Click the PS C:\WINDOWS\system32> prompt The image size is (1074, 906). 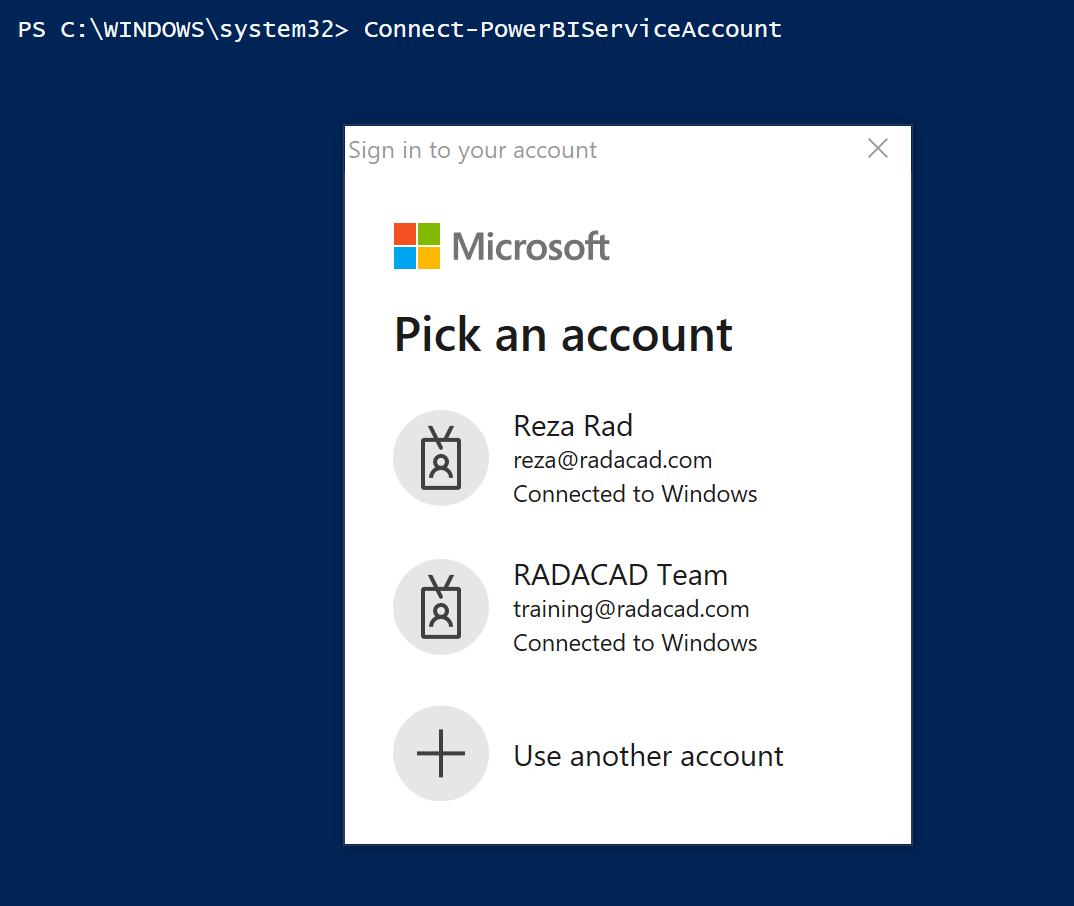tap(183, 29)
